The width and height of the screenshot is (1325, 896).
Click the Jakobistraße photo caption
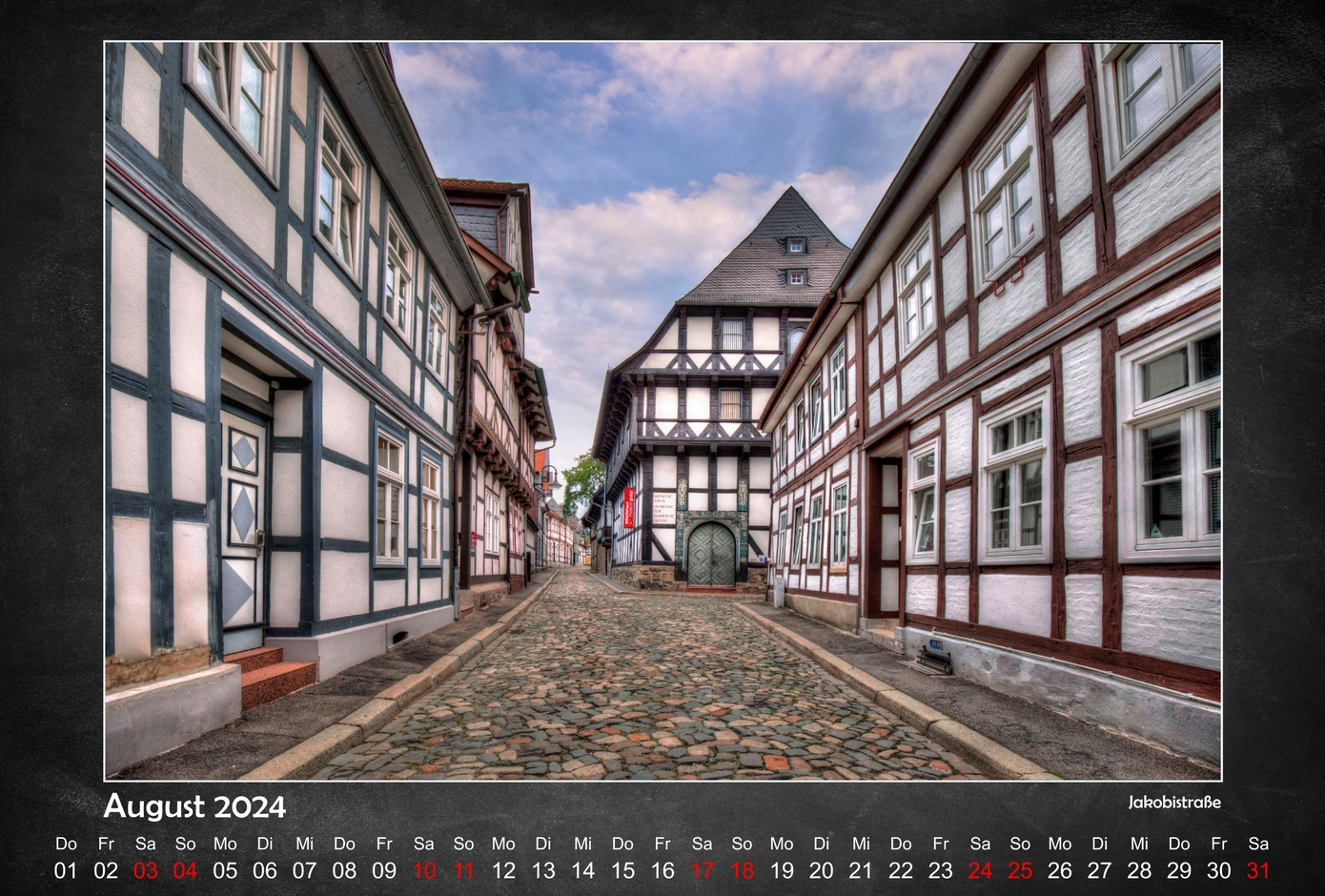(x=1173, y=803)
